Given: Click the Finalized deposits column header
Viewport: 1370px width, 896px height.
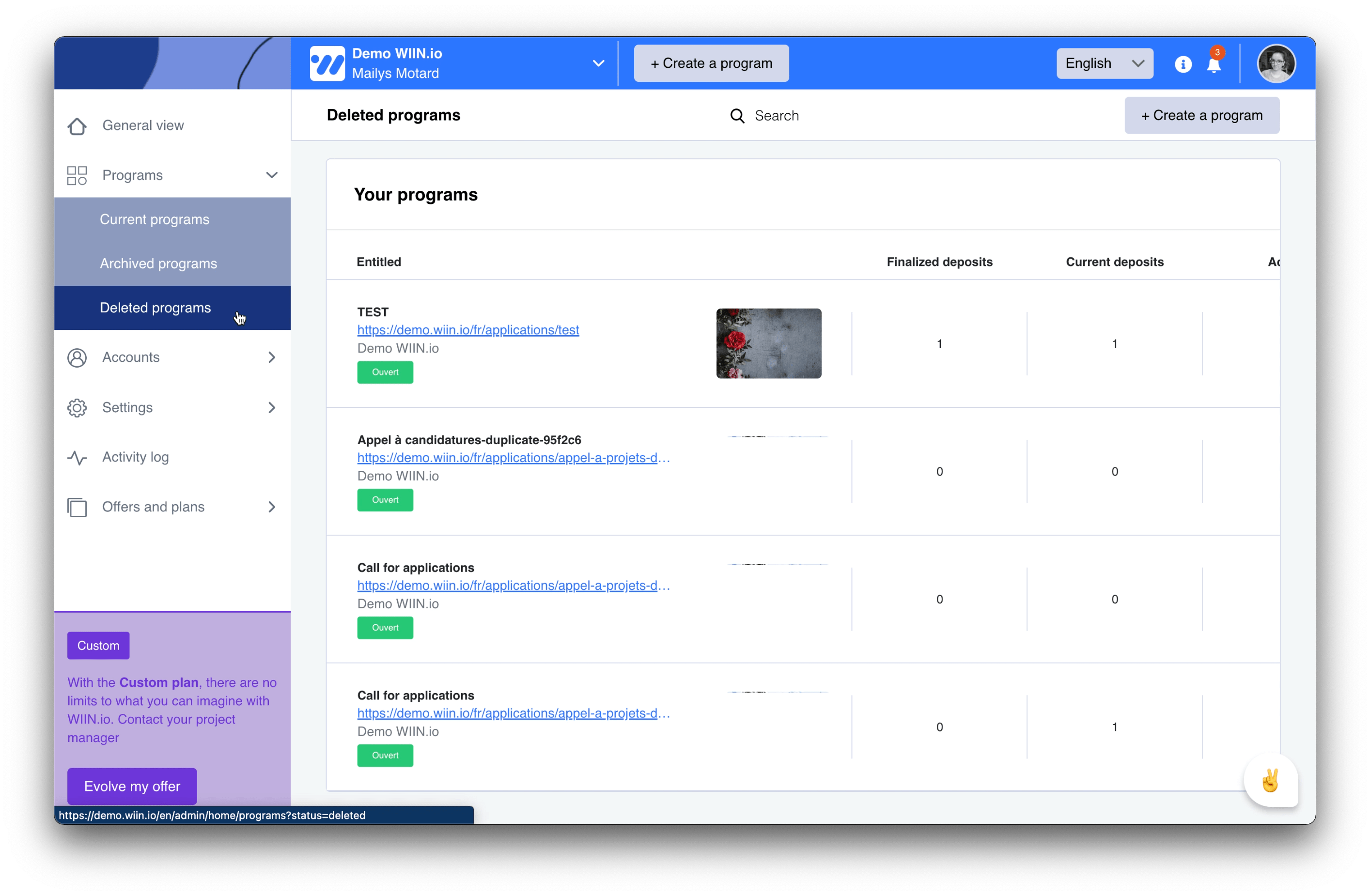Looking at the screenshot, I should (939, 262).
